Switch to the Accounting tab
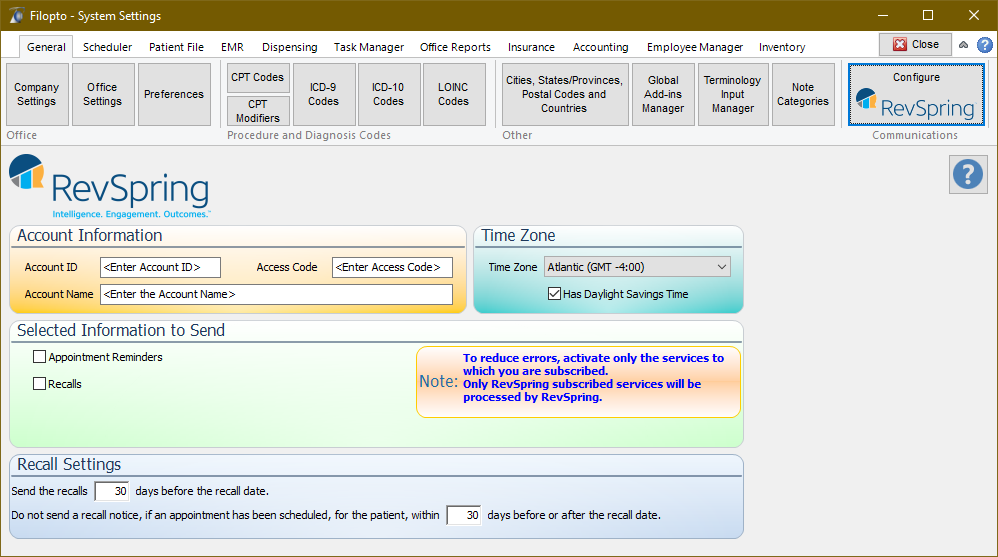The width and height of the screenshot is (998, 557). (x=600, y=47)
